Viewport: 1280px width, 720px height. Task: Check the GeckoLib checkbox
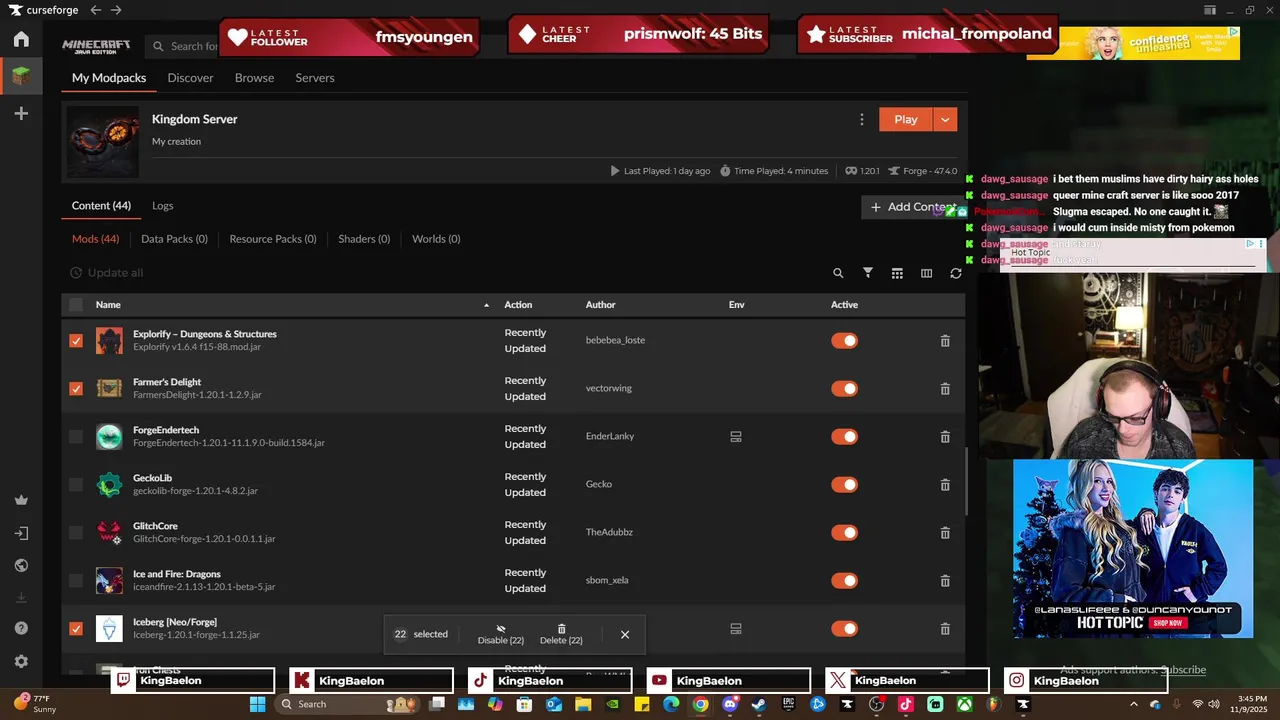click(x=76, y=485)
